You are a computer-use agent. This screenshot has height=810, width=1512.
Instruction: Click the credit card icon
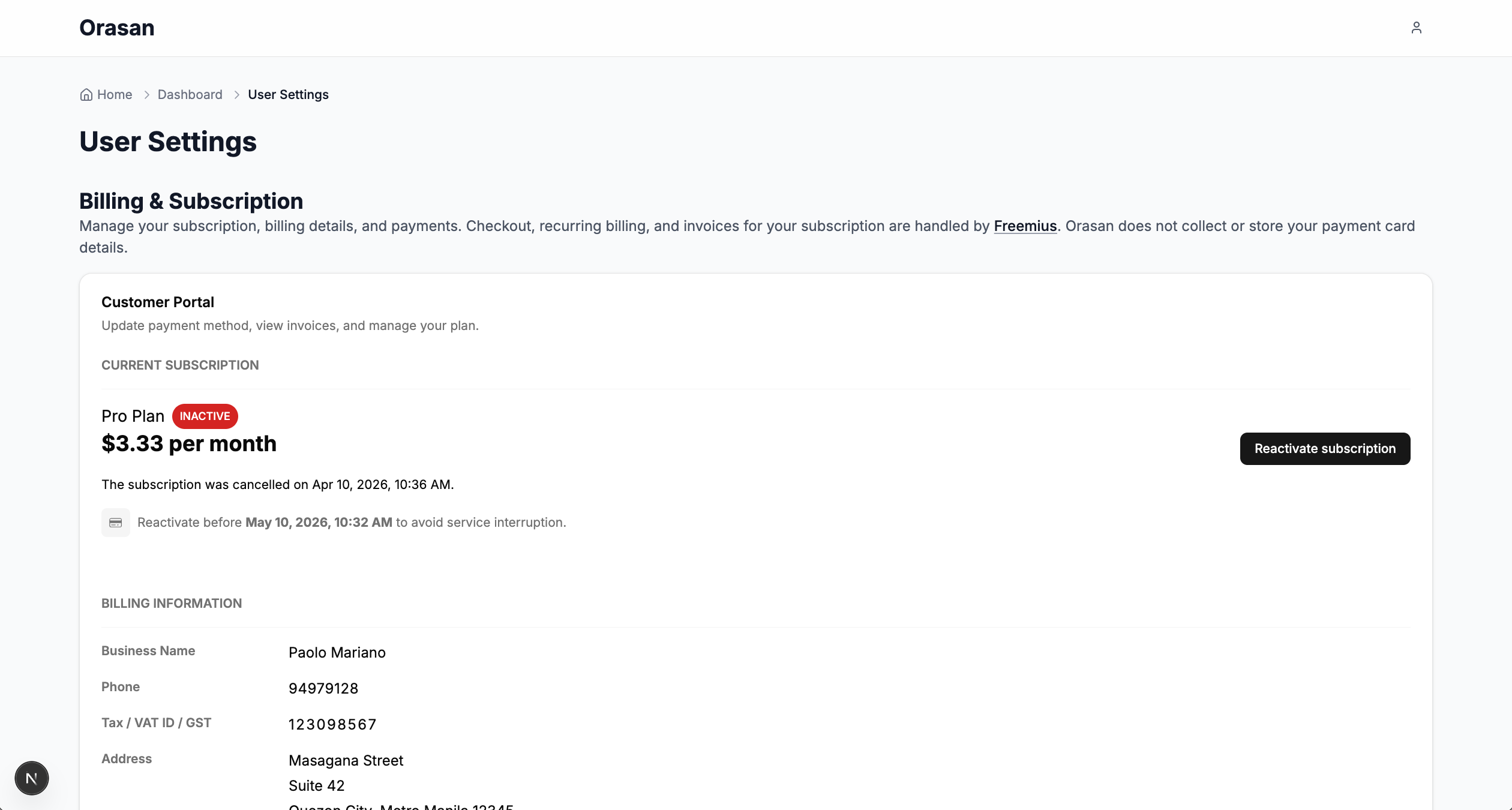(116, 523)
